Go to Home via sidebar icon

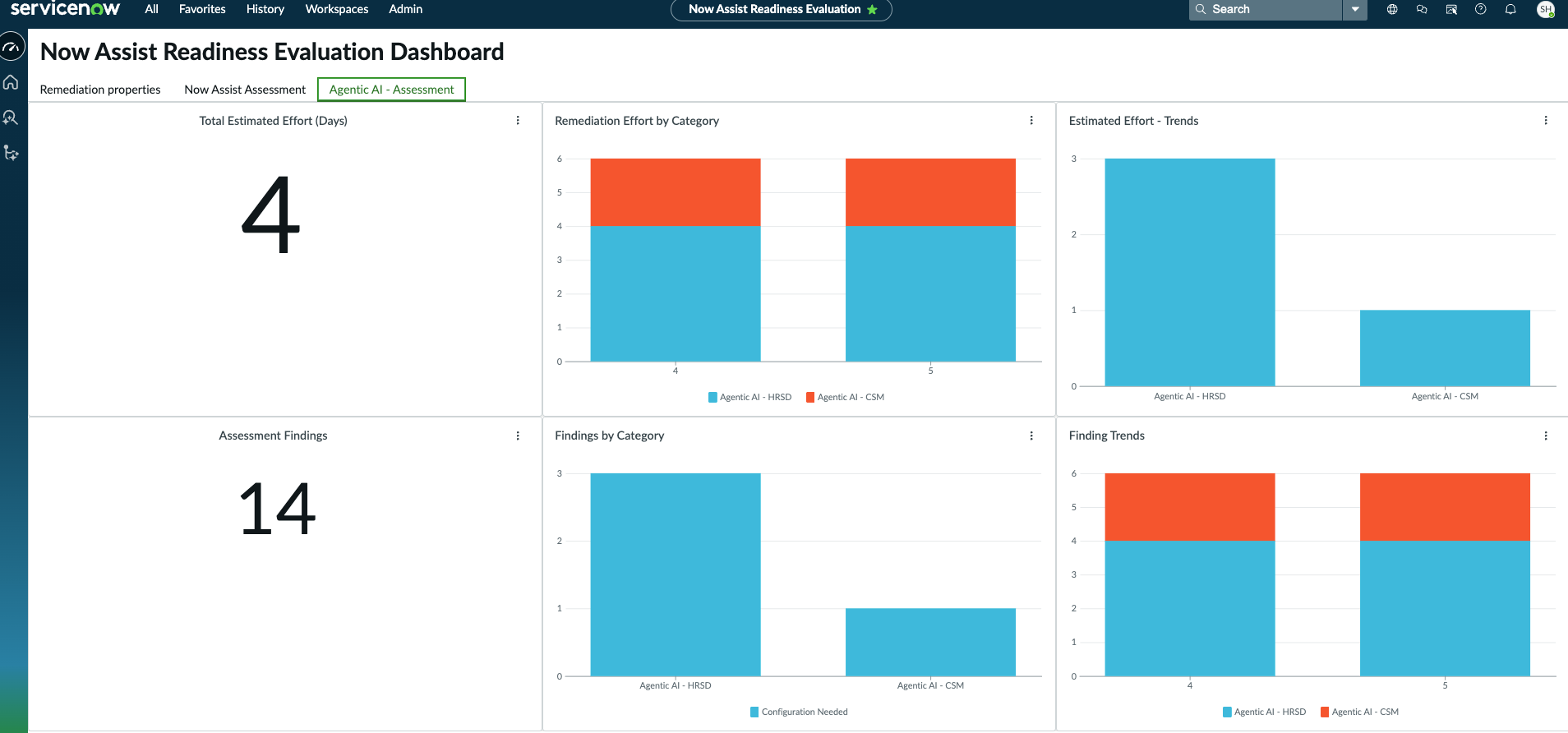[x=12, y=82]
